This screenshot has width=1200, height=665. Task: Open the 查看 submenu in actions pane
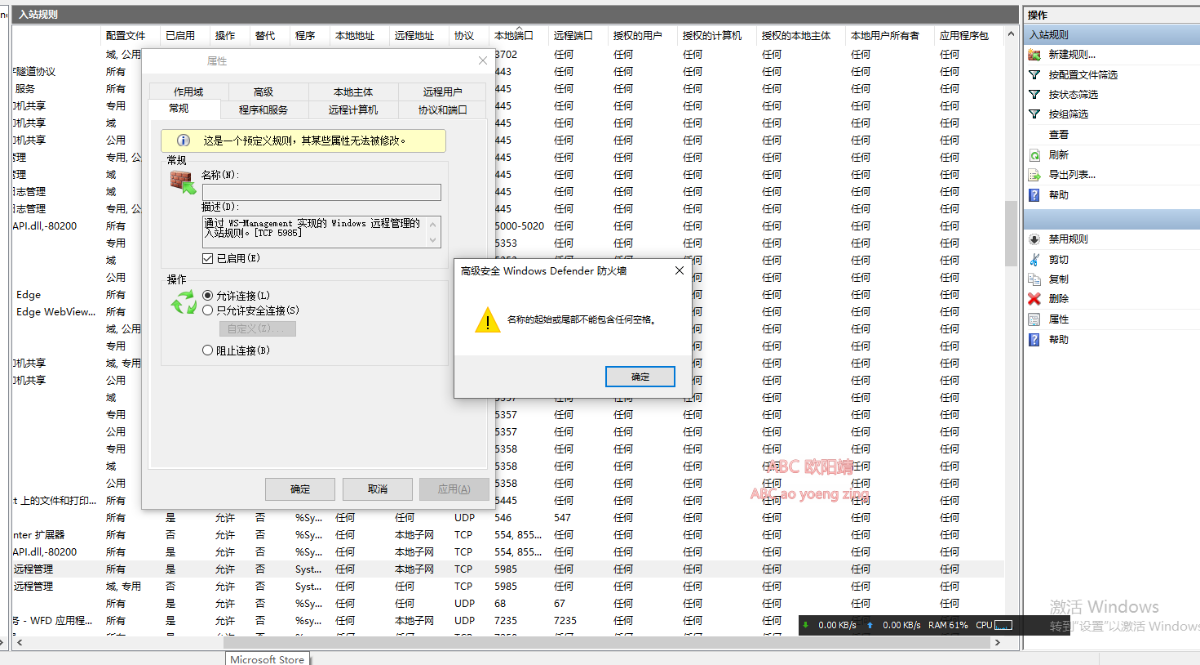tap(1058, 135)
